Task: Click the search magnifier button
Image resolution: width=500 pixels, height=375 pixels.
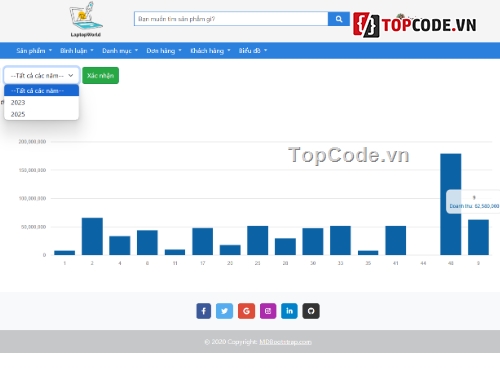Action: pos(339,19)
